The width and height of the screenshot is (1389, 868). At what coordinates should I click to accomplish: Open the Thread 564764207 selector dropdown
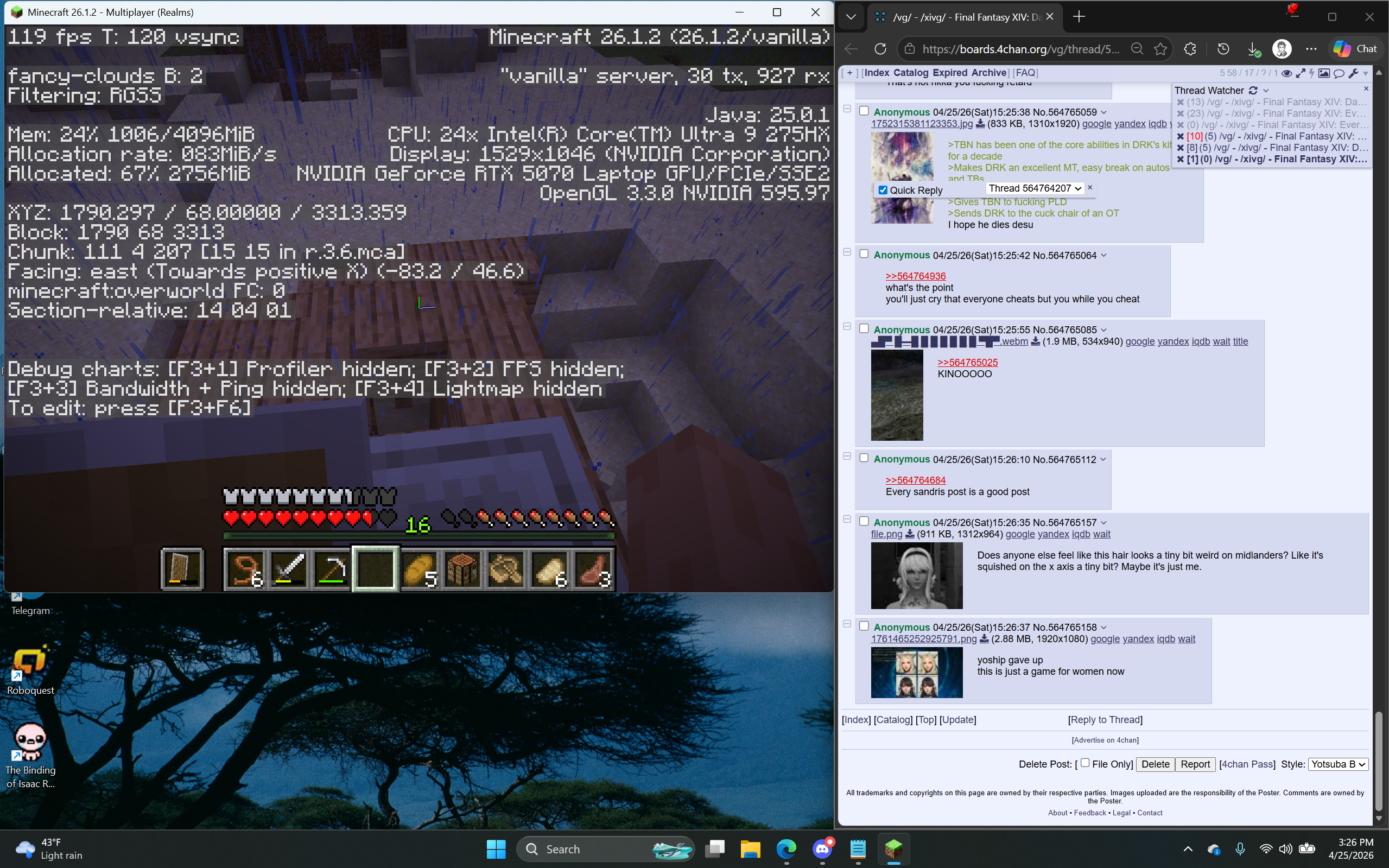point(1035,188)
